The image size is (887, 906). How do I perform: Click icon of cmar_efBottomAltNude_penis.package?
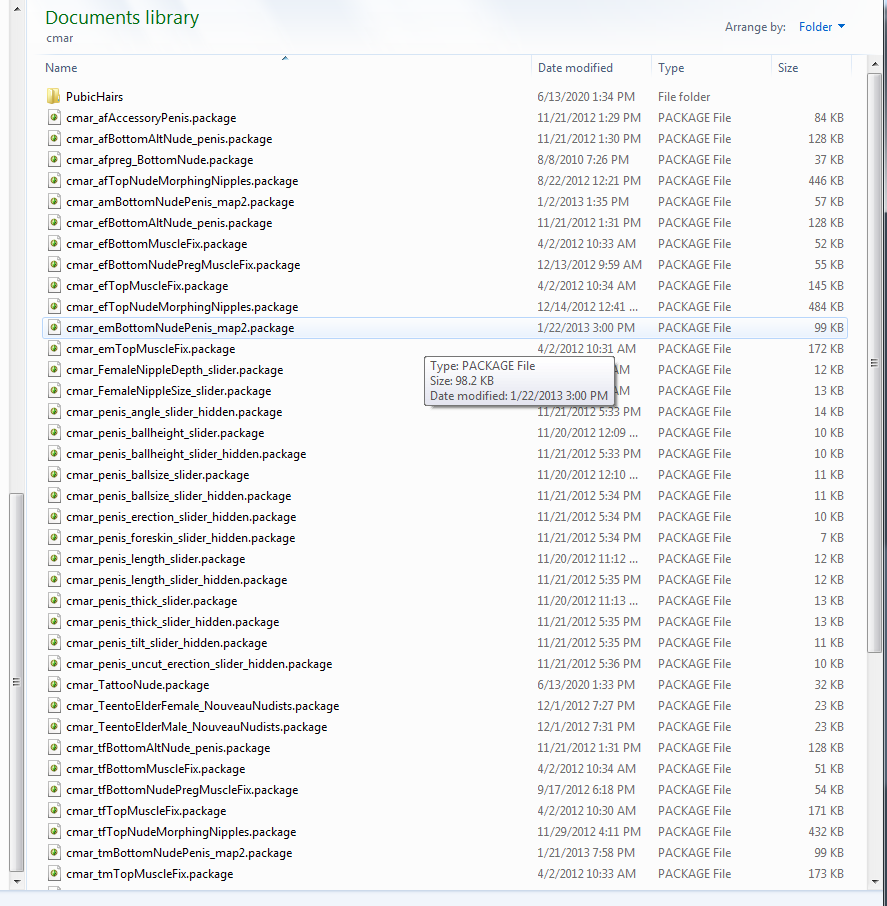pyautogui.click(x=54, y=222)
